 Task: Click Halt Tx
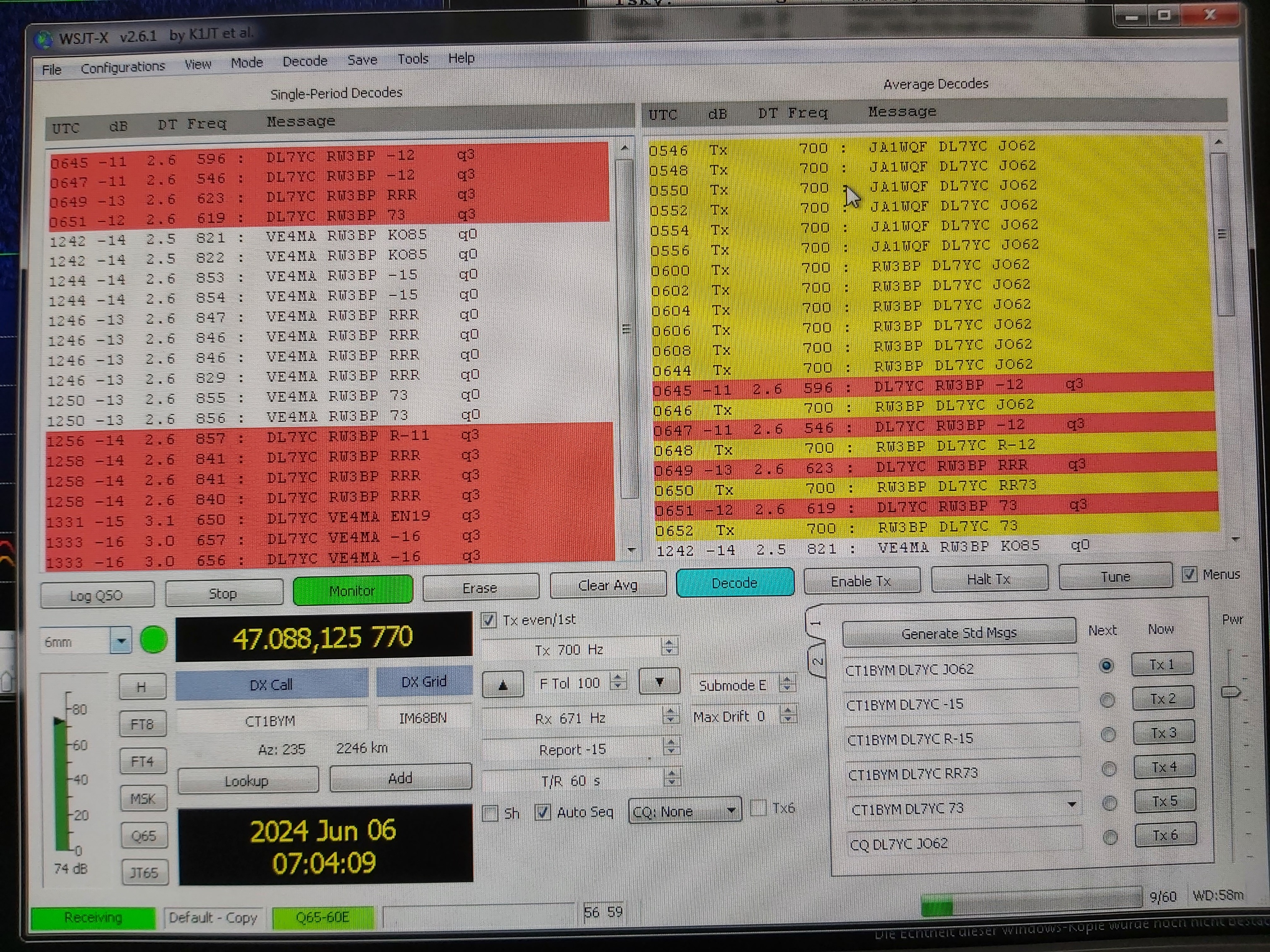click(989, 579)
